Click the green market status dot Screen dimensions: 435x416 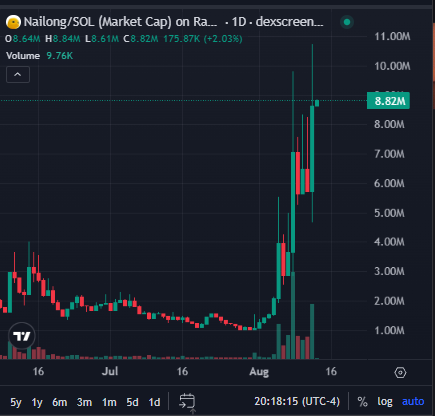pyautogui.click(x=347, y=22)
